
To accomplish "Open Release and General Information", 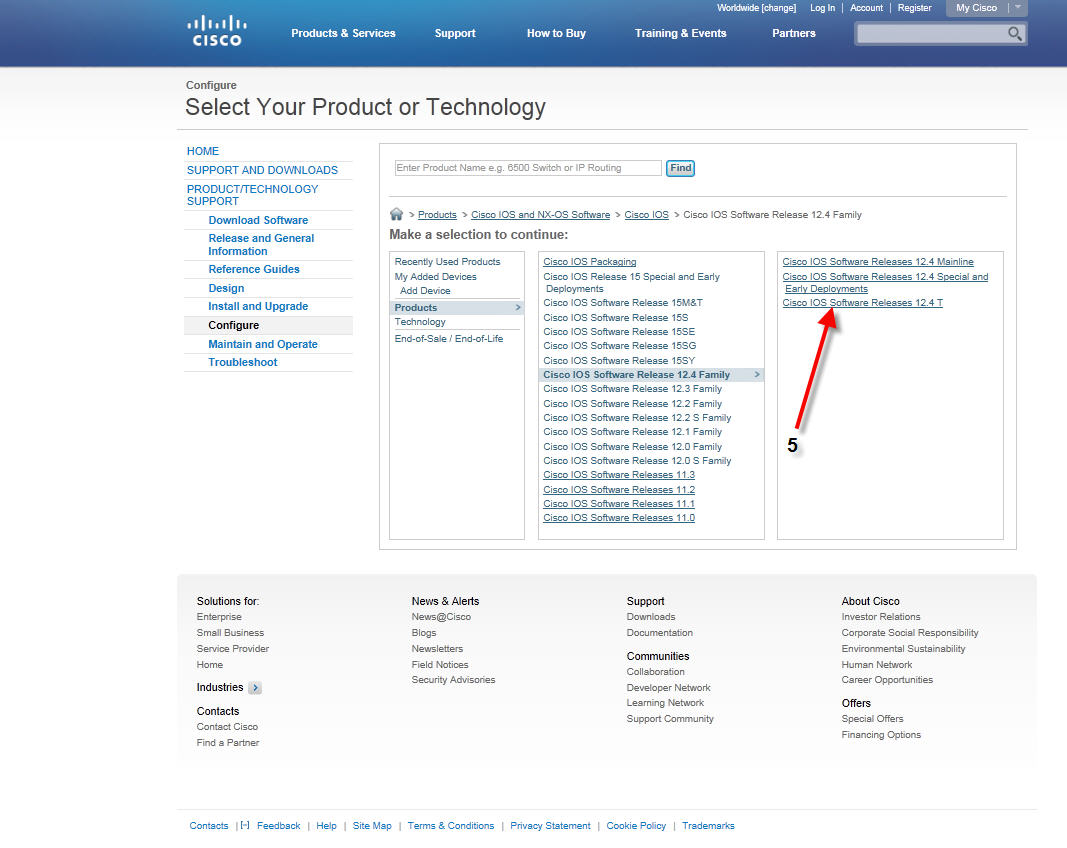I will click(261, 245).
